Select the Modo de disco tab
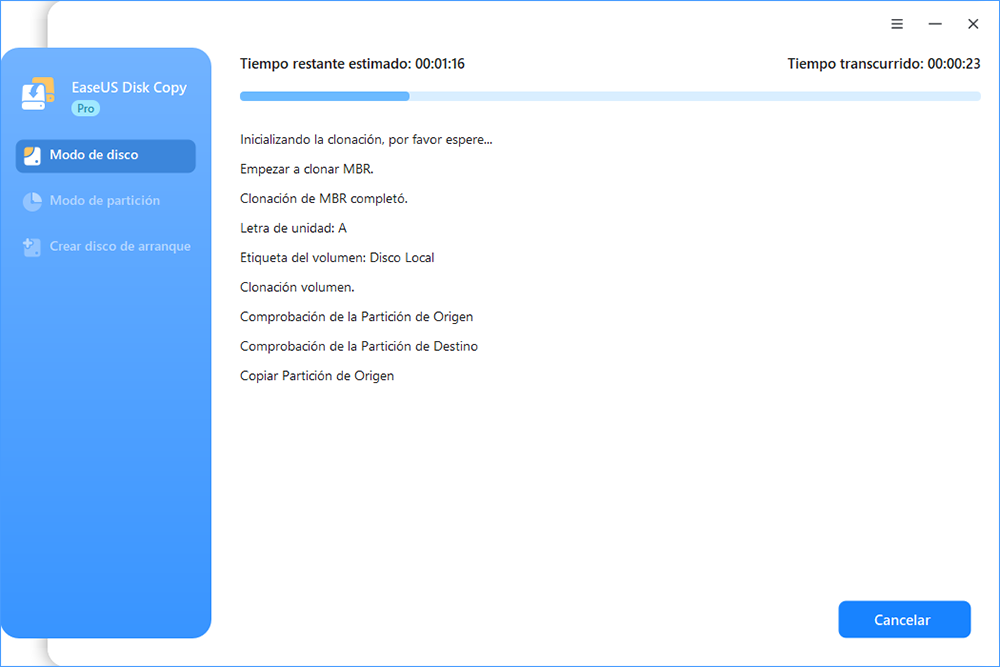This screenshot has height=667, width=1000. 106,156
